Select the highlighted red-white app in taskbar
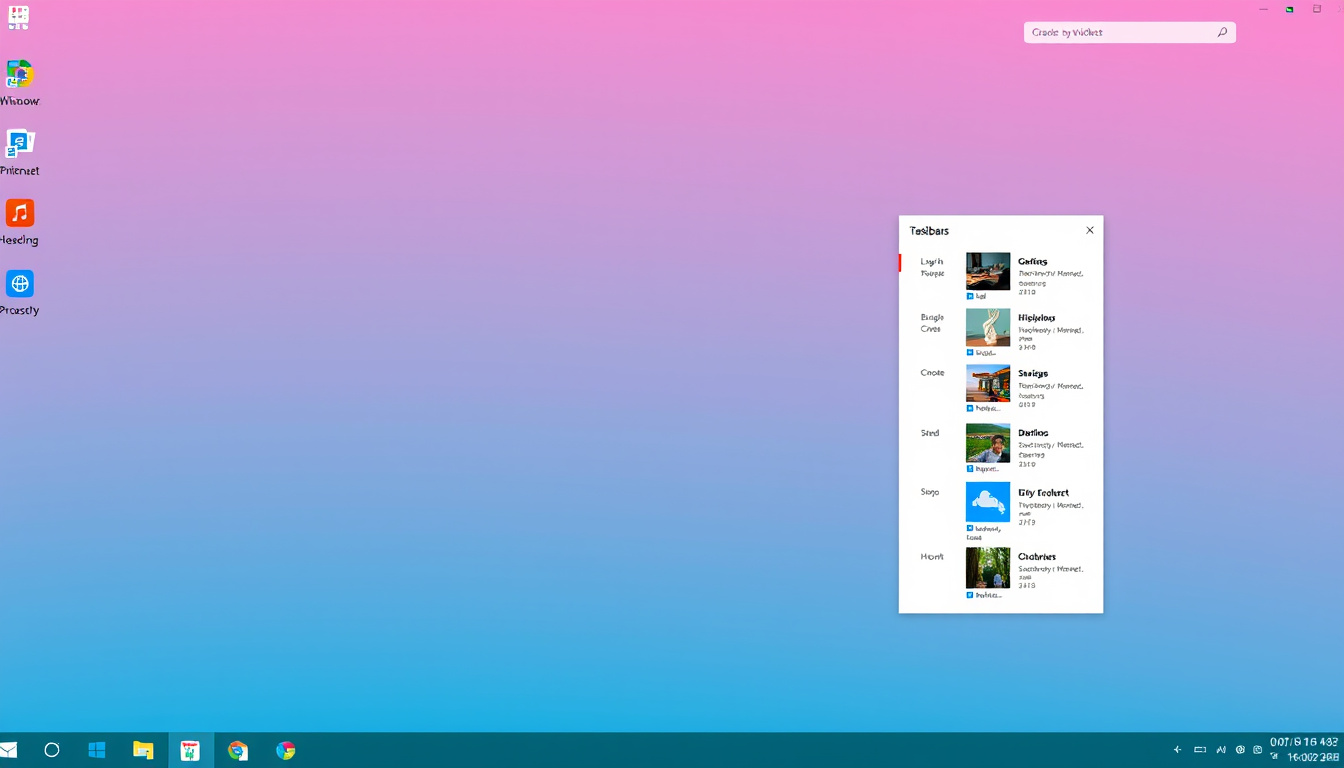This screenshot has width=1344, height=768. click(190, 750)
